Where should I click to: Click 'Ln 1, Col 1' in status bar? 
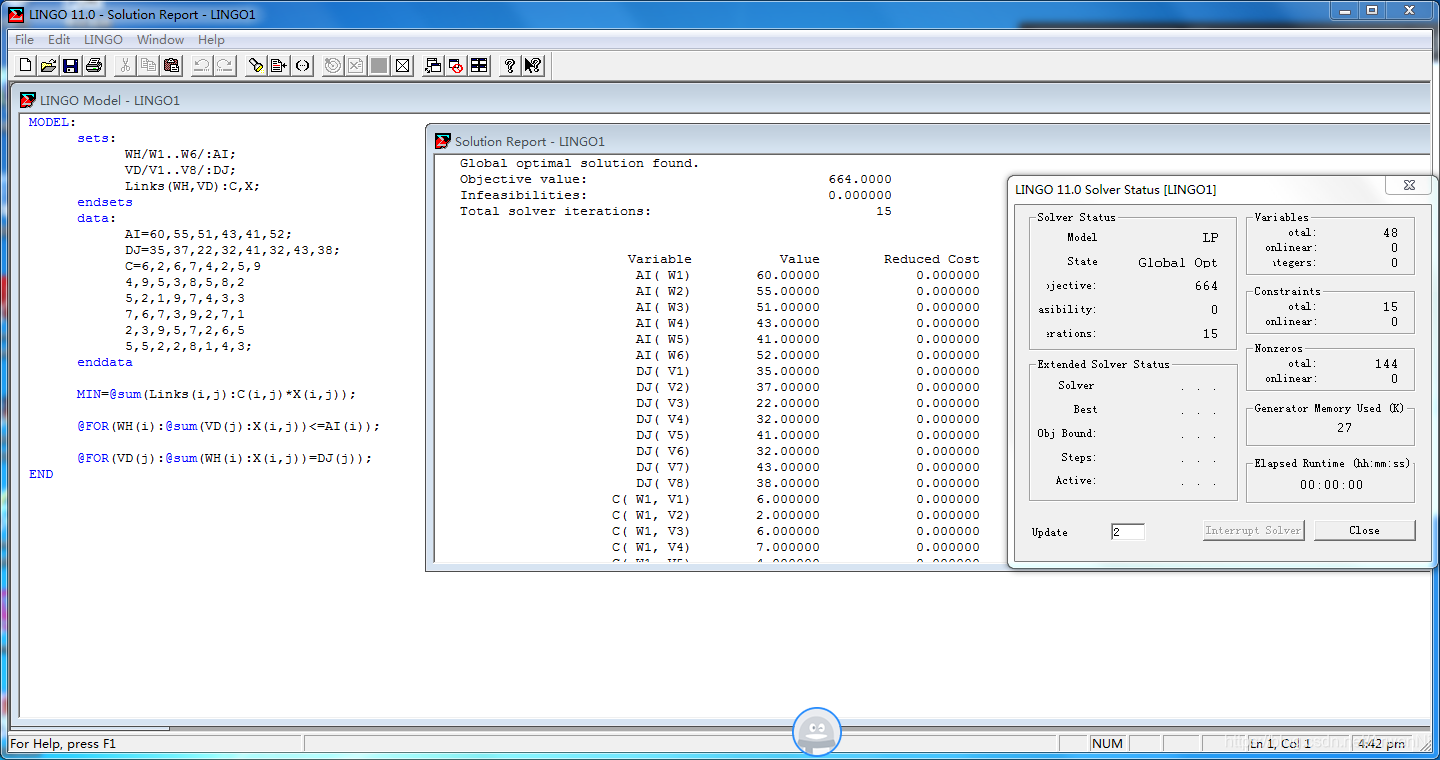tap(1280, 744)
